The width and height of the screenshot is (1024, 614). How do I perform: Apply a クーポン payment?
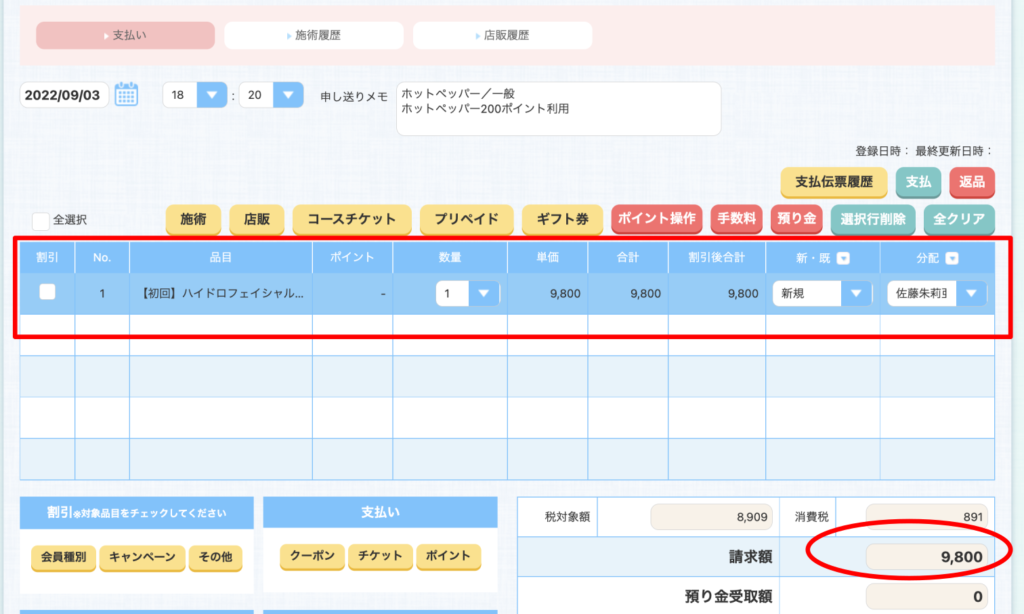(x=304, y=556)
